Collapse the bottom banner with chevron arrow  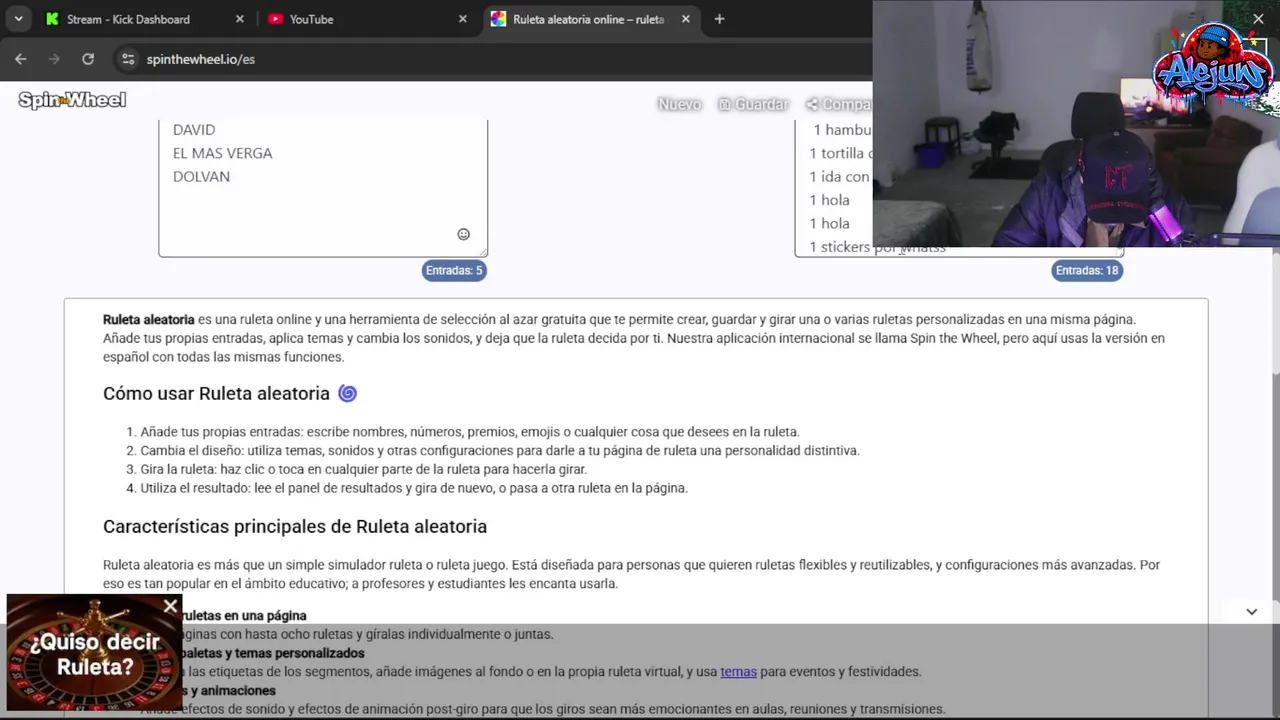[x=1251, y=611]
